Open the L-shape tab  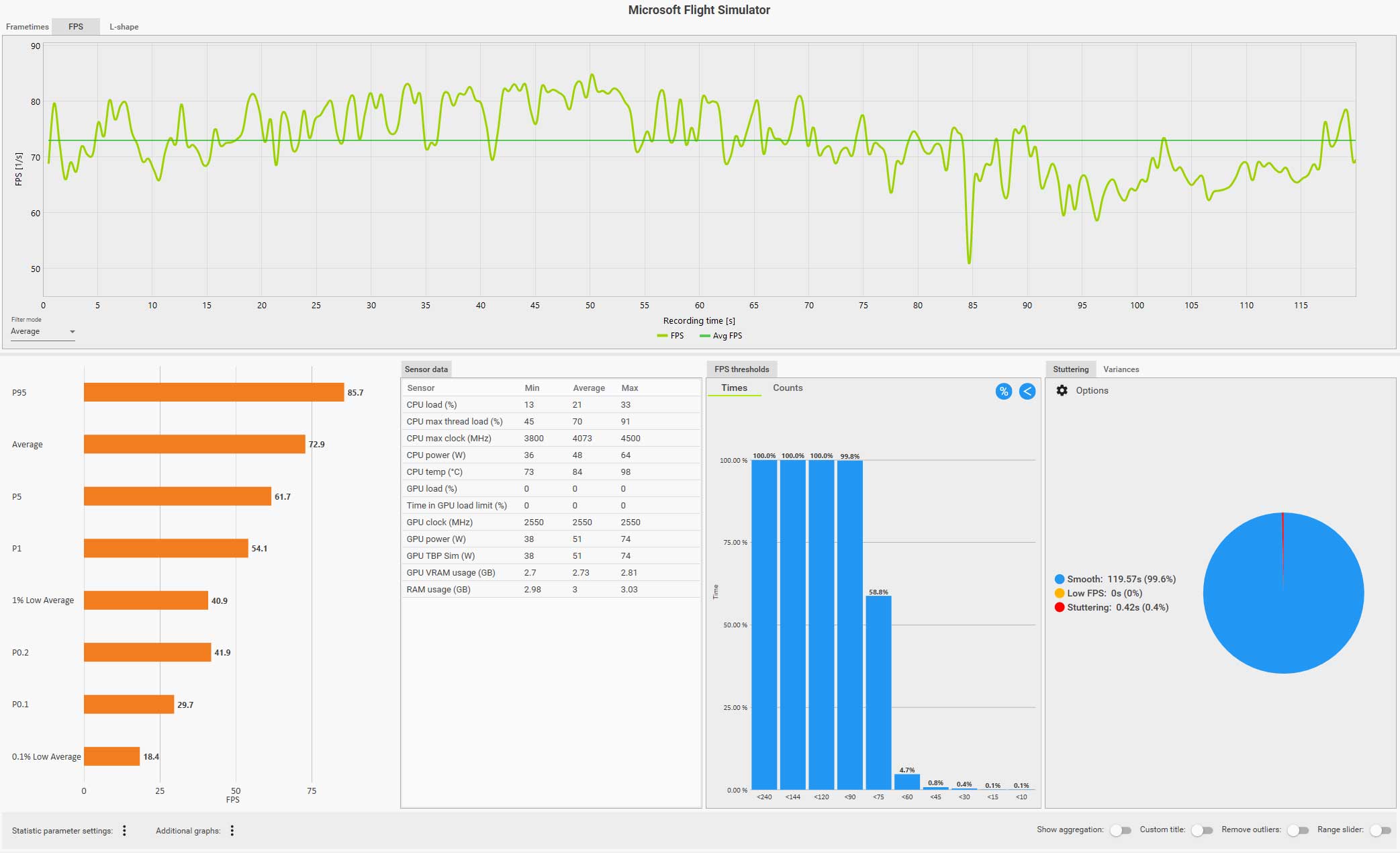tap(124, 27)
